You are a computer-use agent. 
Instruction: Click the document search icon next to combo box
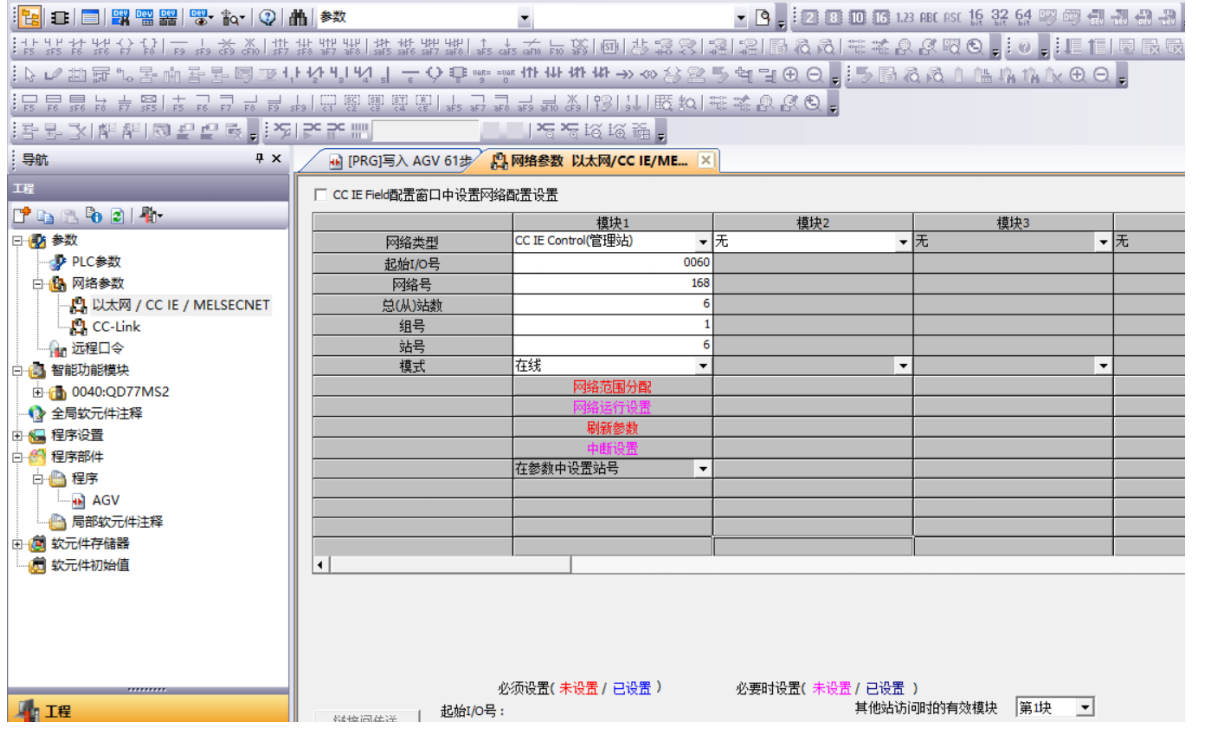(765, 17)
